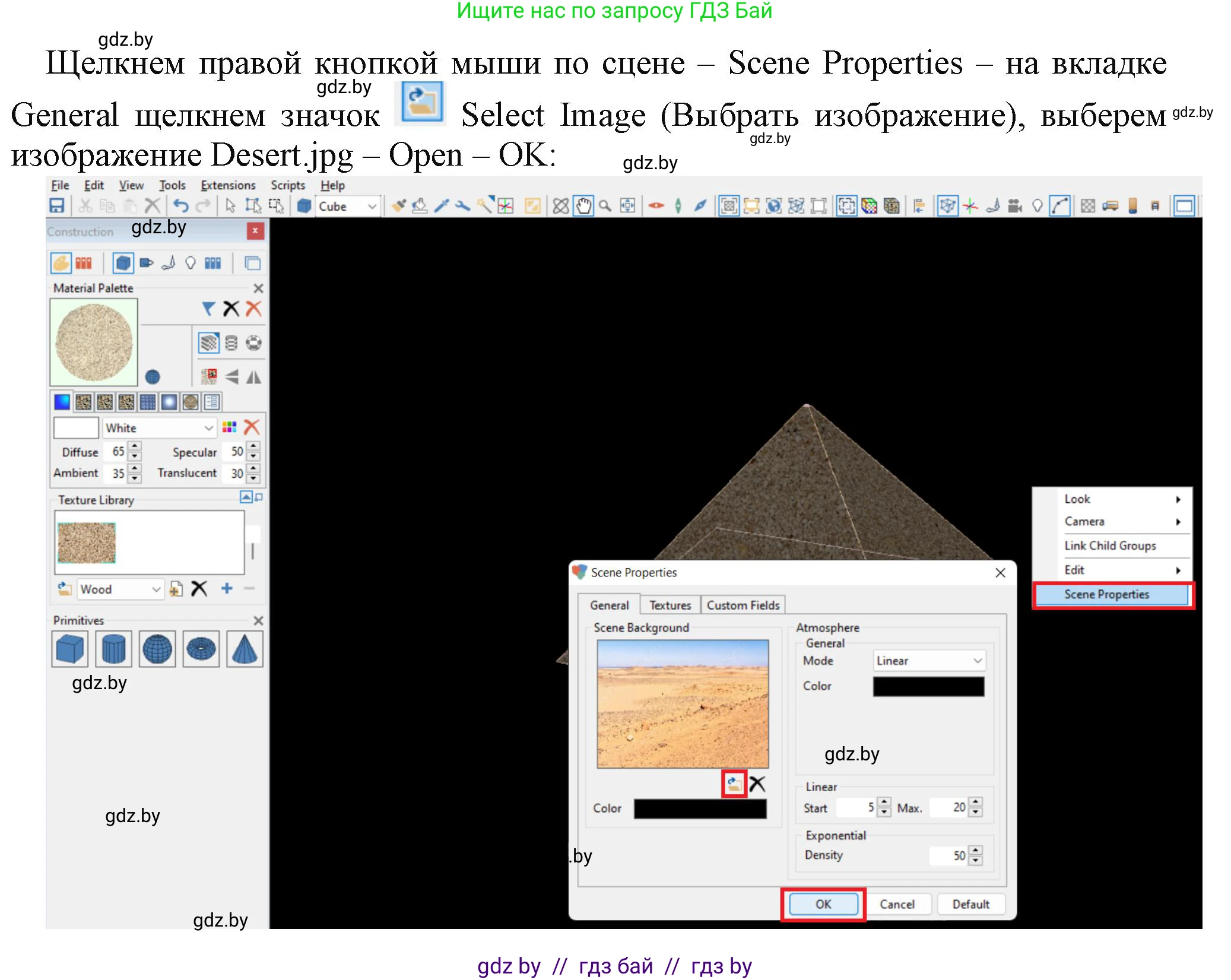Increase Linear Start value stepper
The width and height of the screenshot is (1231, 980).
(884, 803)
